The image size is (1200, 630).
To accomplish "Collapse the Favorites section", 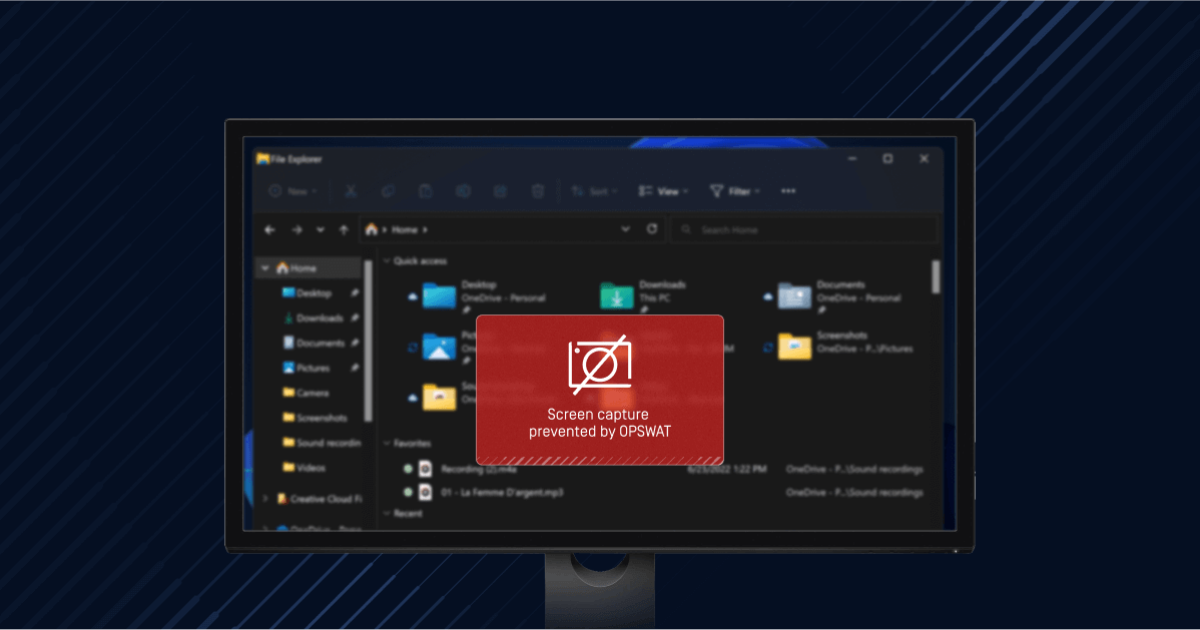I will [x=387, y=442].
